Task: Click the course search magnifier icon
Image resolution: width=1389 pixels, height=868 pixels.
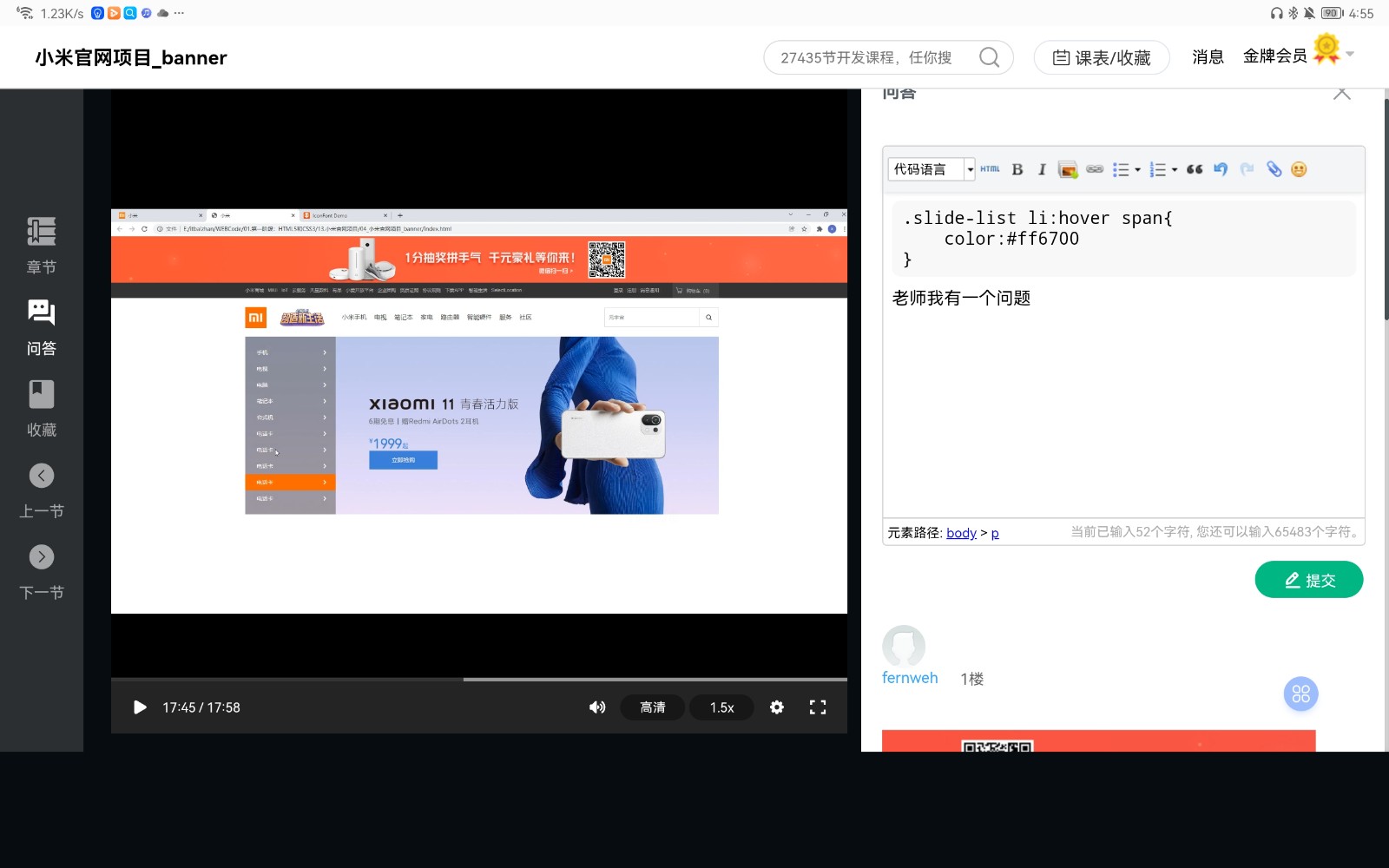Action: 989,57
